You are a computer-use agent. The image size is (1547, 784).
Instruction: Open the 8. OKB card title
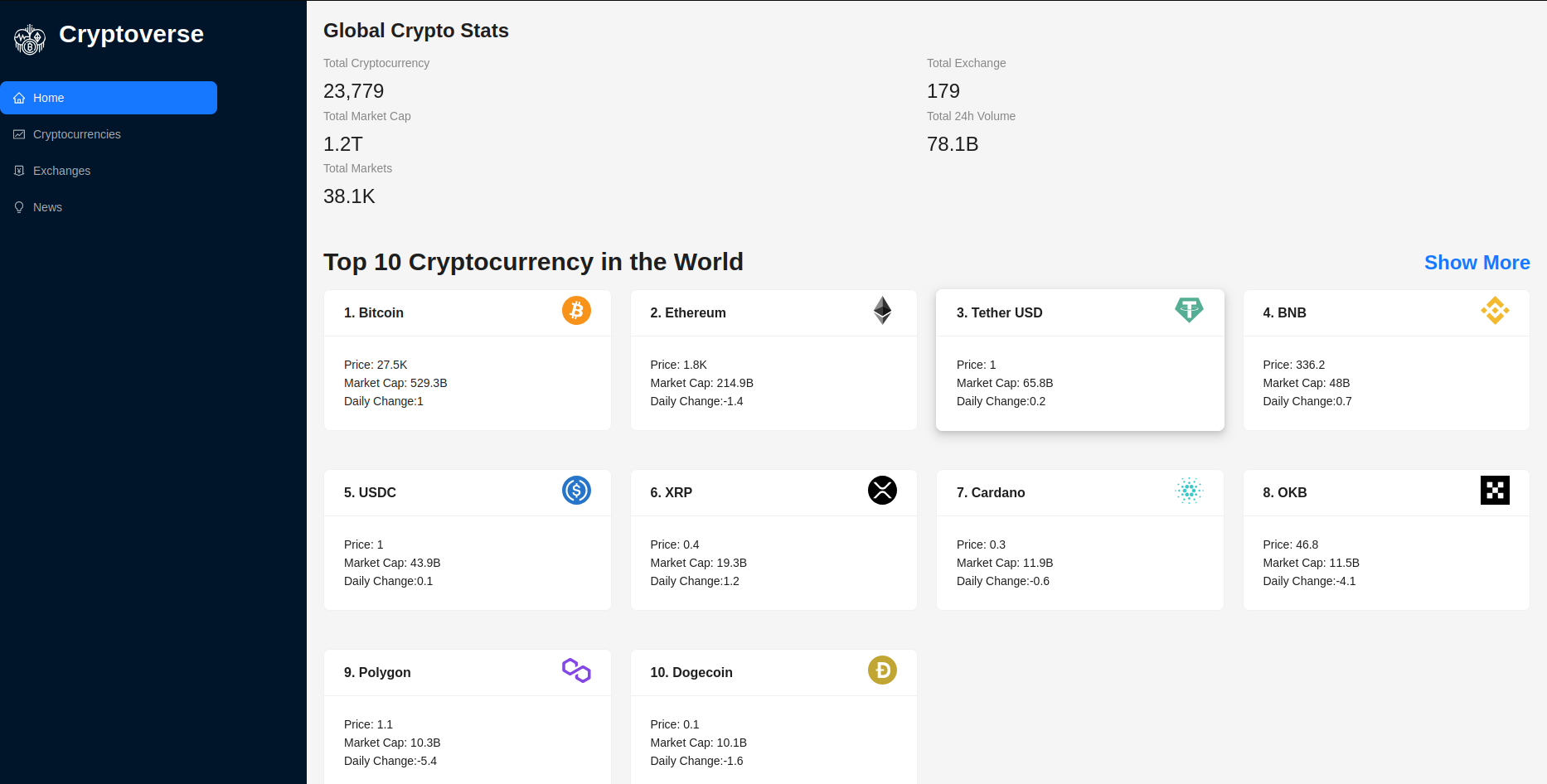(1284, 492)
